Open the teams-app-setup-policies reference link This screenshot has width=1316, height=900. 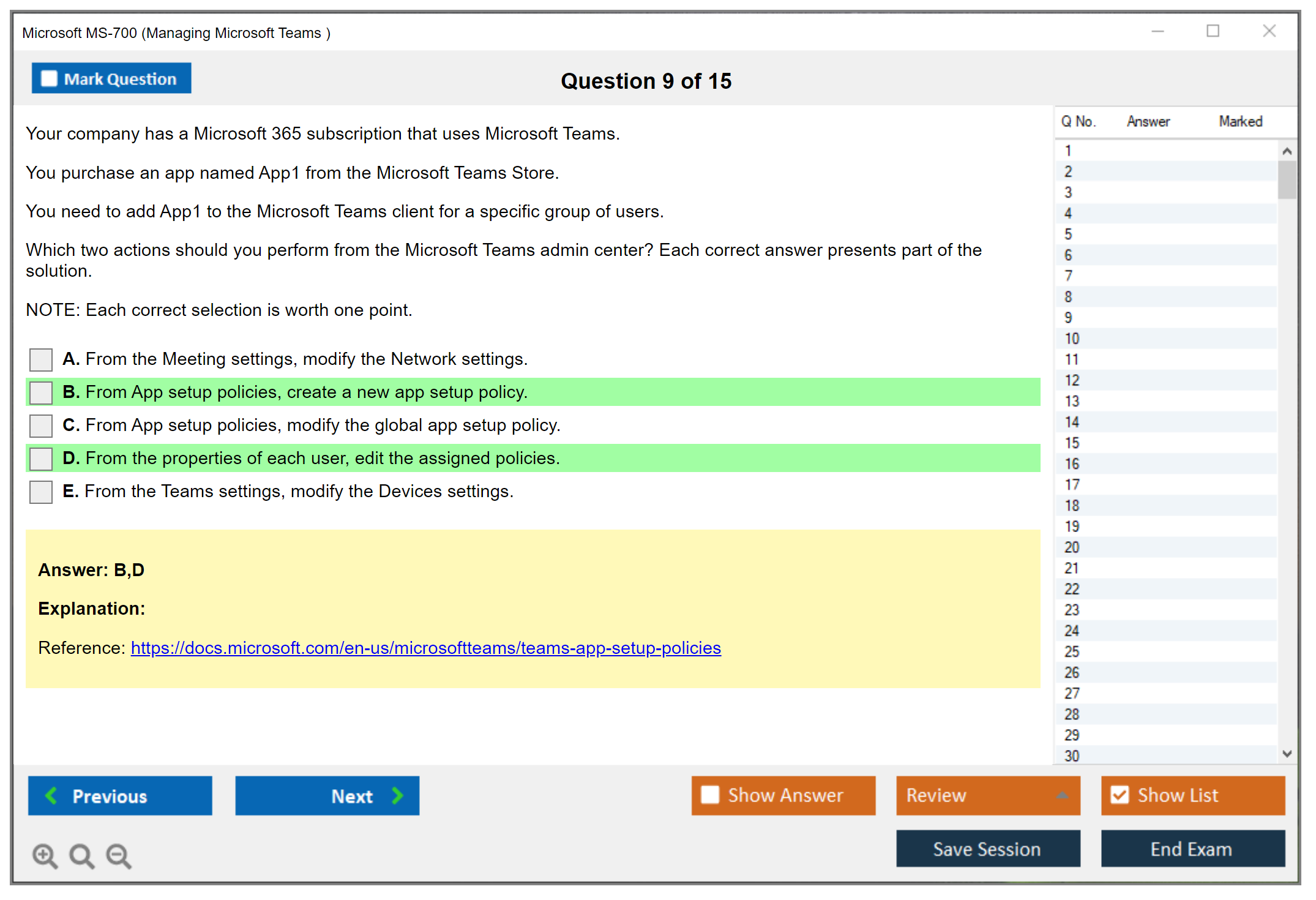coord(425,648)
